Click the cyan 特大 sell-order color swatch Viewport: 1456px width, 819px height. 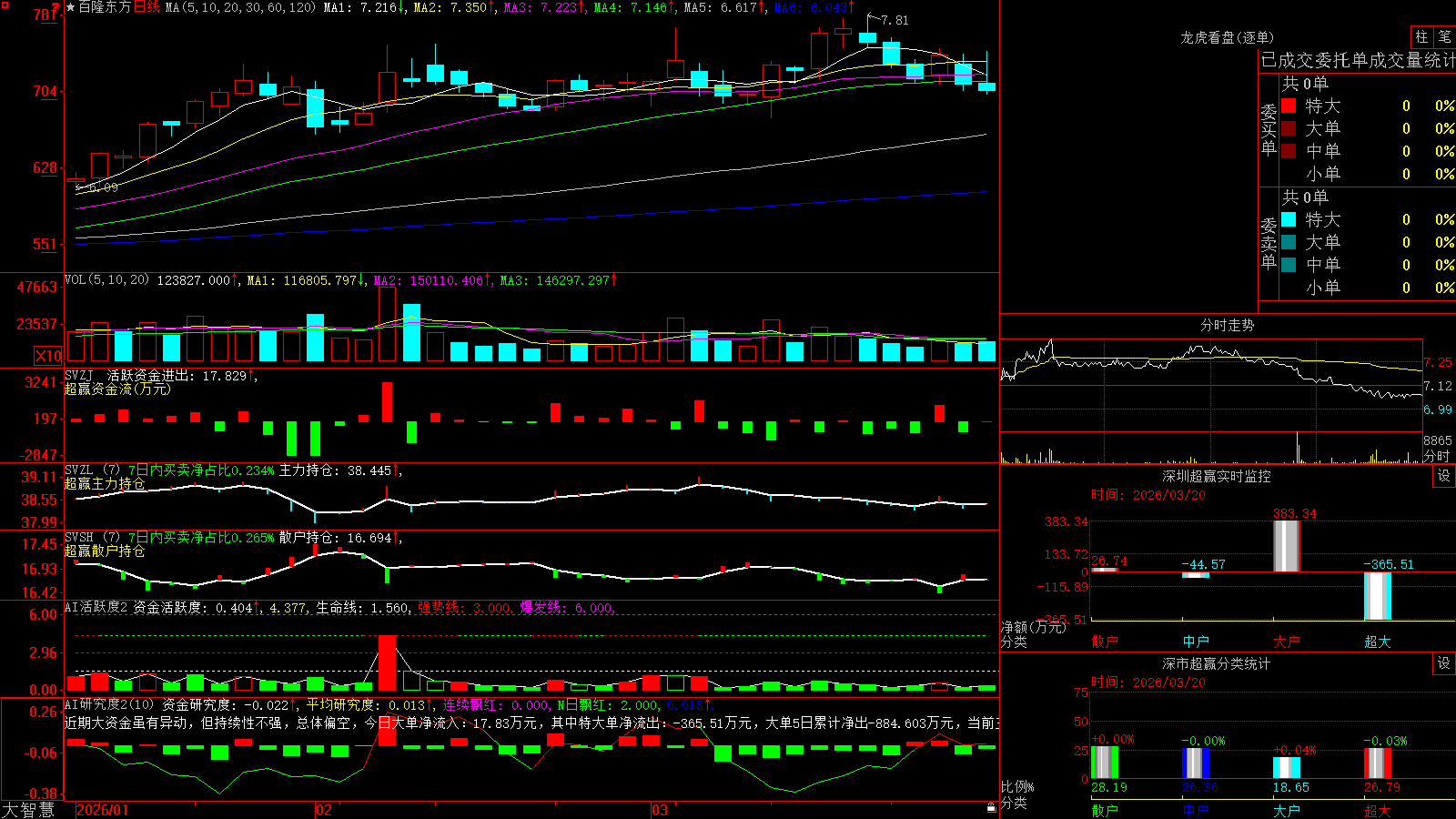click(x=1289, y=219)
